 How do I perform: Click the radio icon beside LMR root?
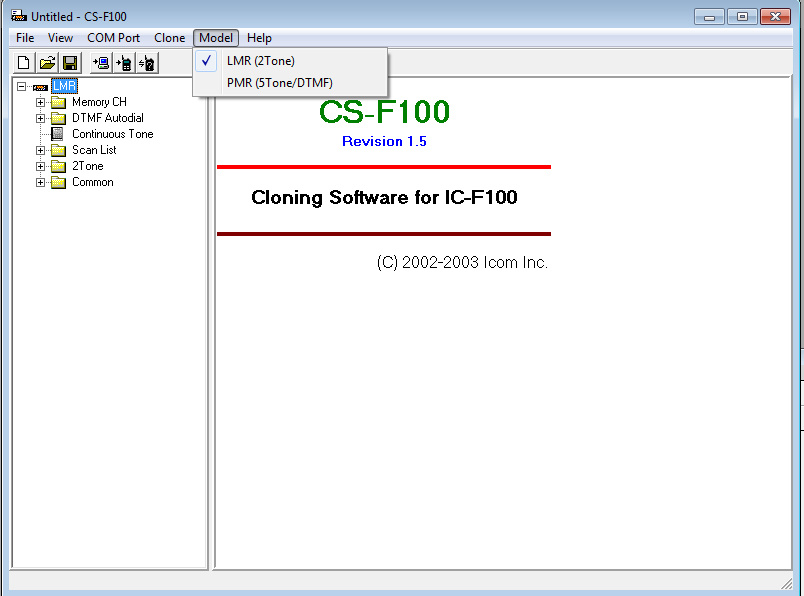[x=41, y=87]
